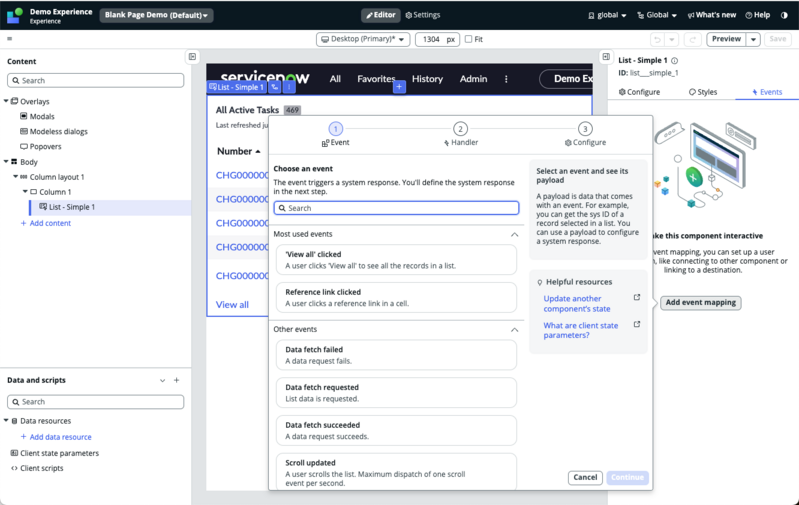Screen dimensions: 799x505
Task: Click the hamburger menu icon under logo
Action: (10, 39)
